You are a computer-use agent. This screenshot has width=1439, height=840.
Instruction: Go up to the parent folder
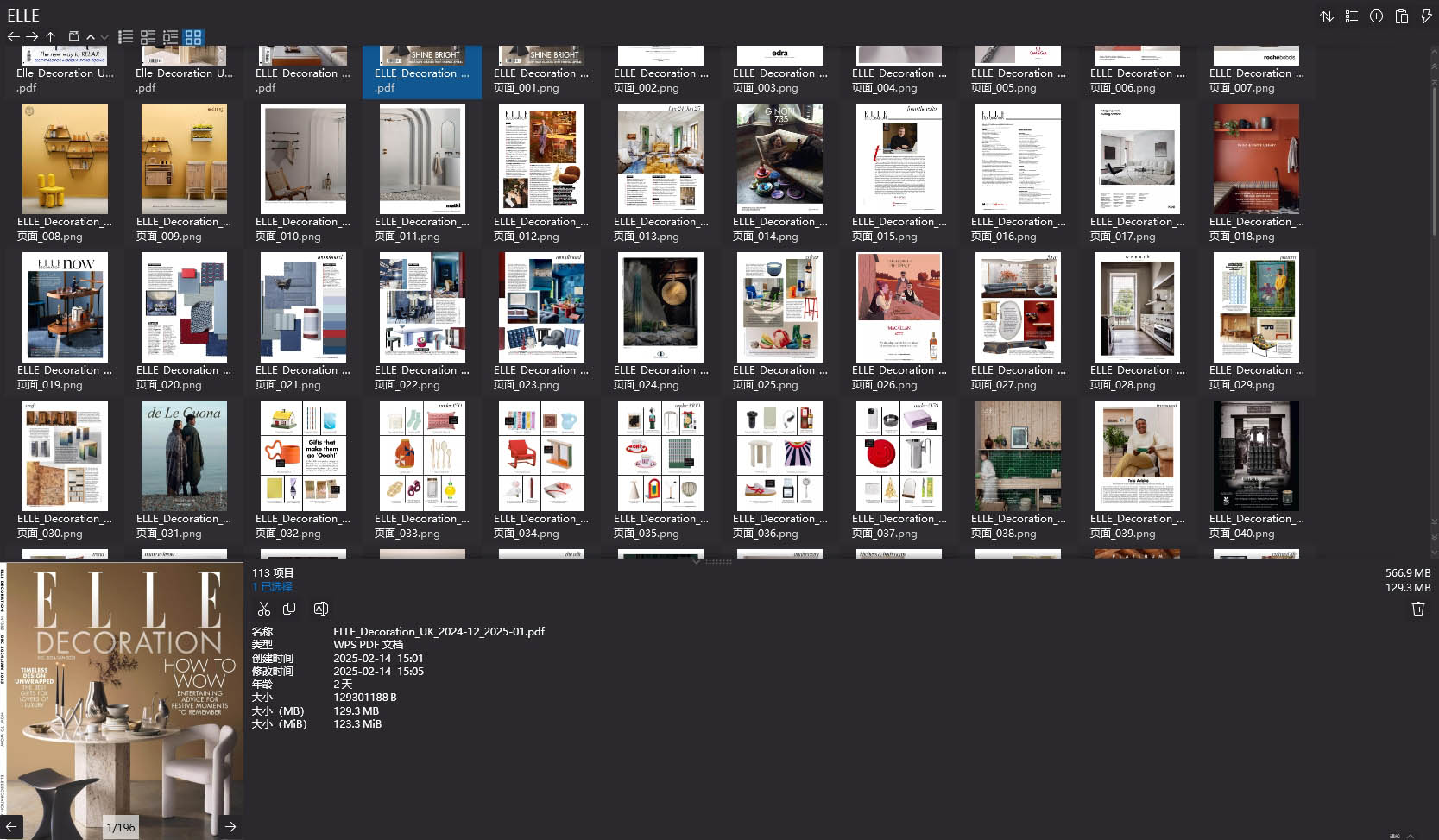click(x=51, y=37)
